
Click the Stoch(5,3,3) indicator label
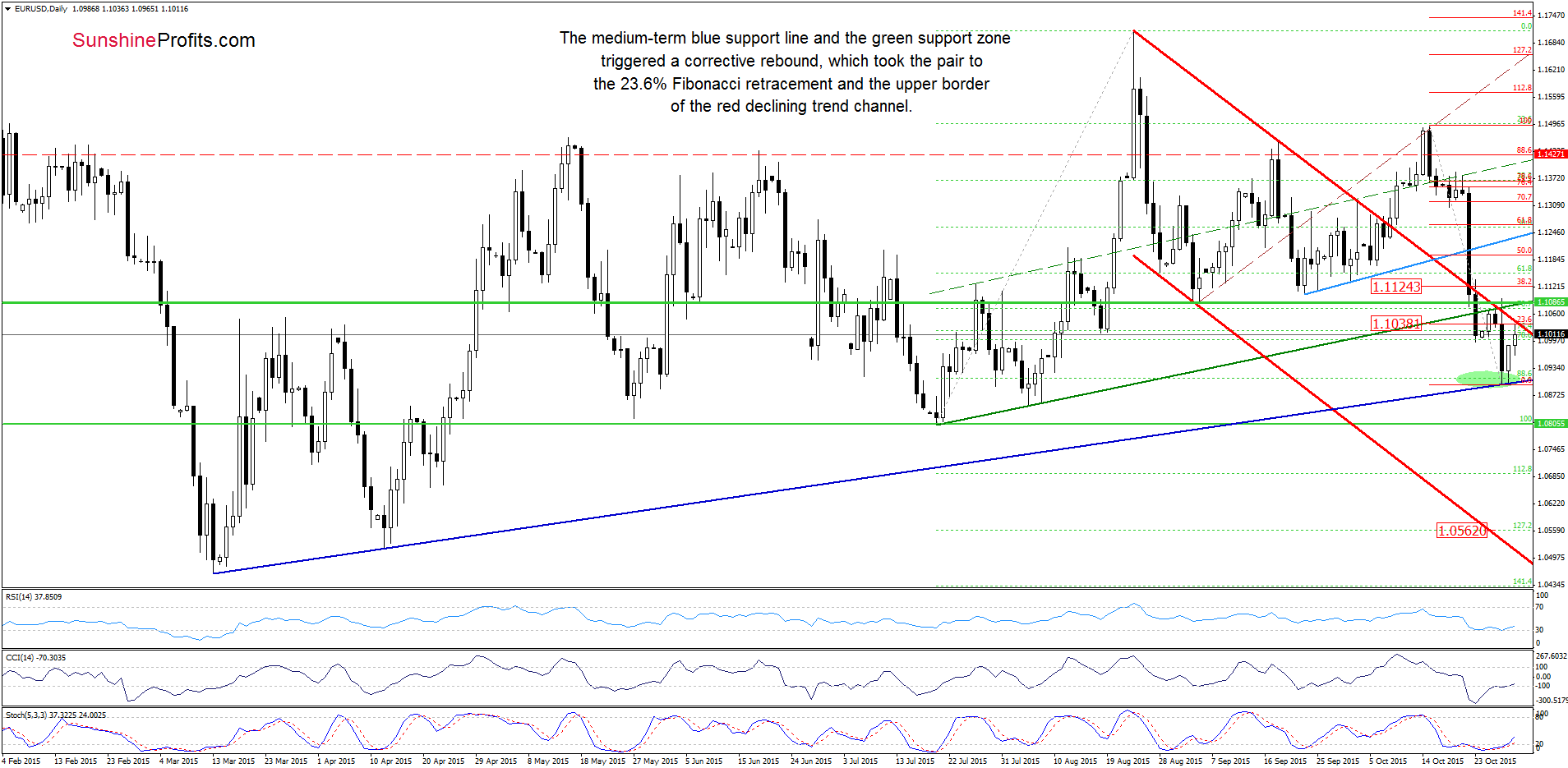point(56,715)
